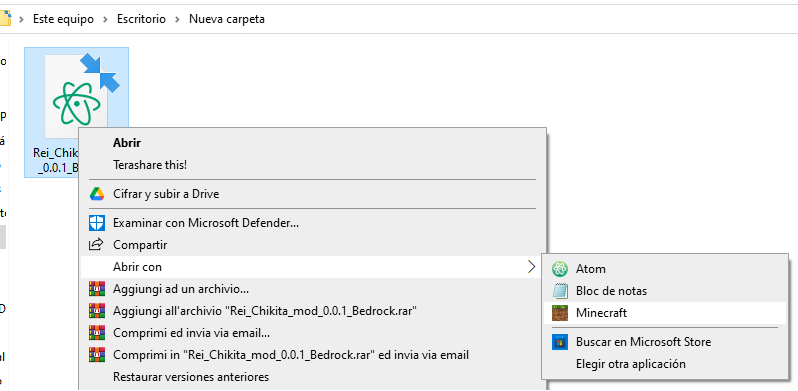Choose Compartir in context menu
The image size is (798, 391).
click(x=140, y=245)
